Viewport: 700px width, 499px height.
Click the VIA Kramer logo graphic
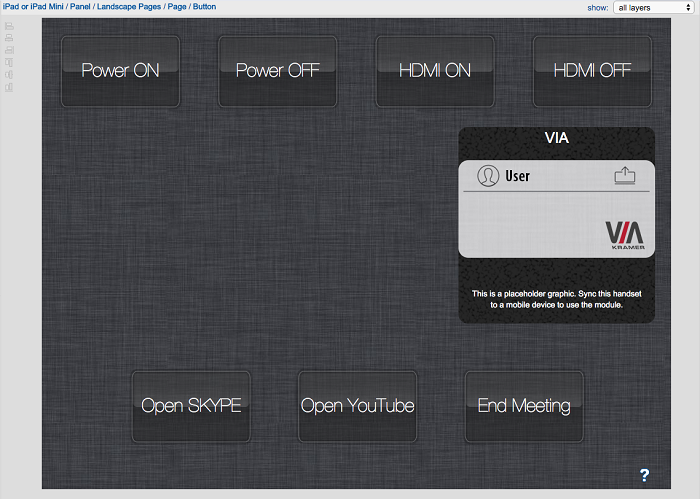tap(625, 235)
